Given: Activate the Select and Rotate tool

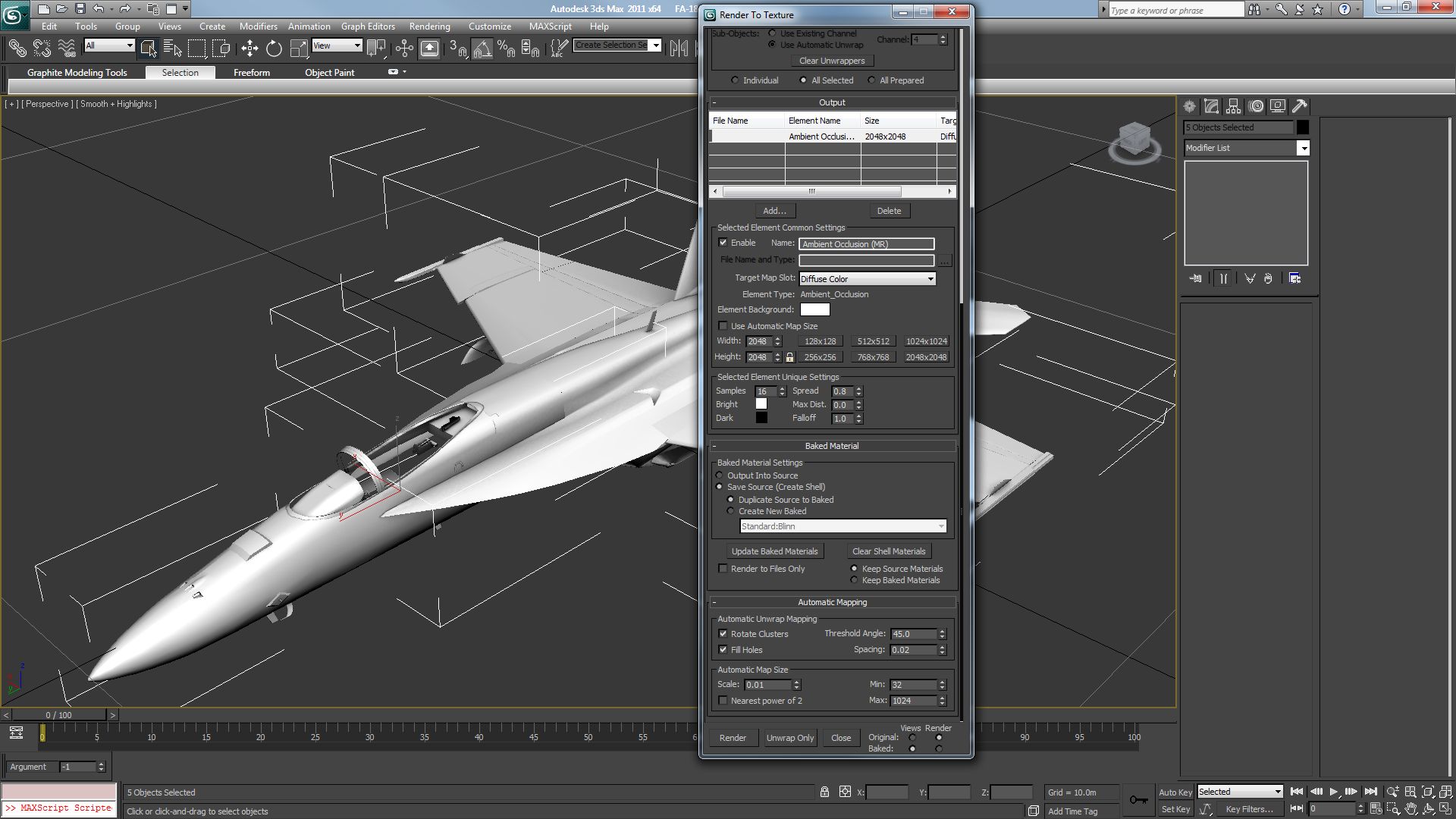Looking at the screenshot, I should point(274,49).
